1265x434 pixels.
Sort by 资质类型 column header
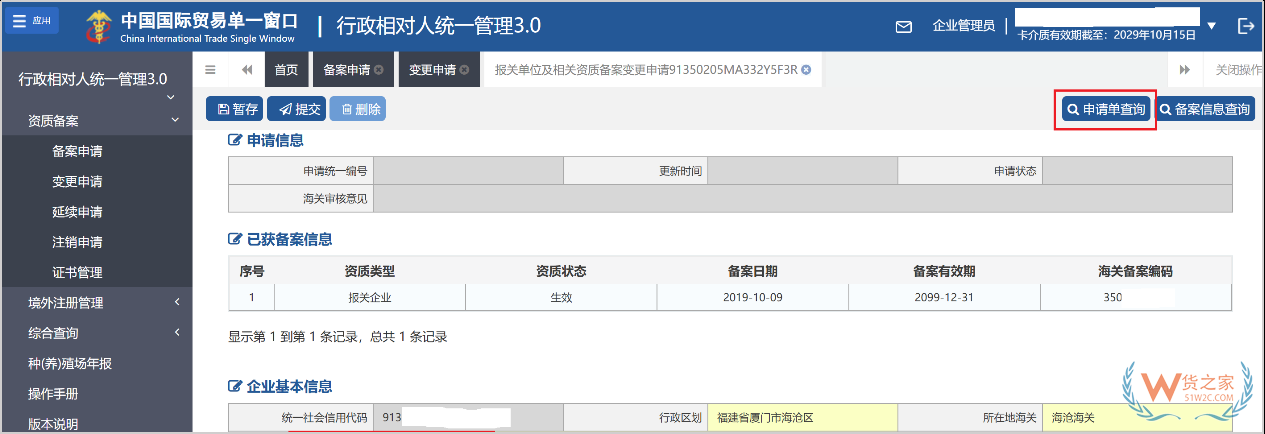[x=370, y=270]
